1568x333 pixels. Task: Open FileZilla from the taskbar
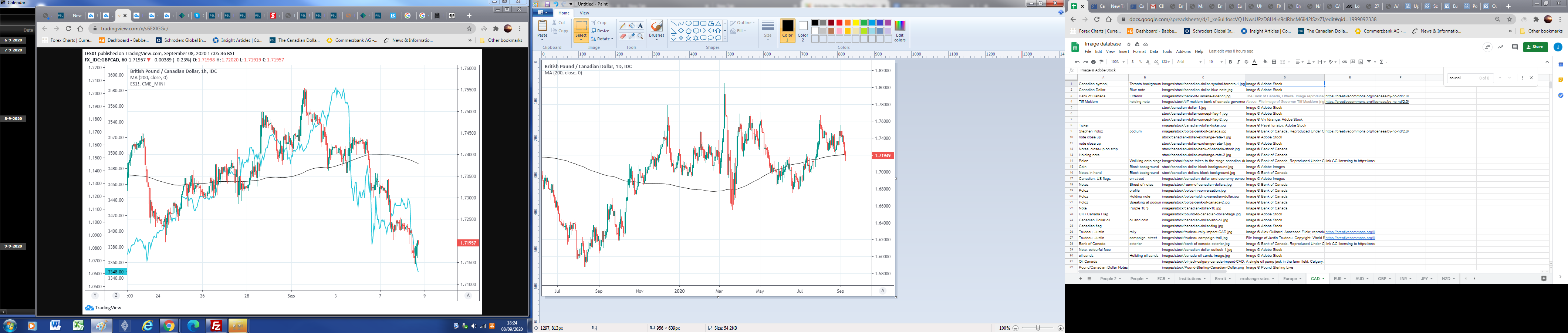pyautogui.click(x=216, y=326)
